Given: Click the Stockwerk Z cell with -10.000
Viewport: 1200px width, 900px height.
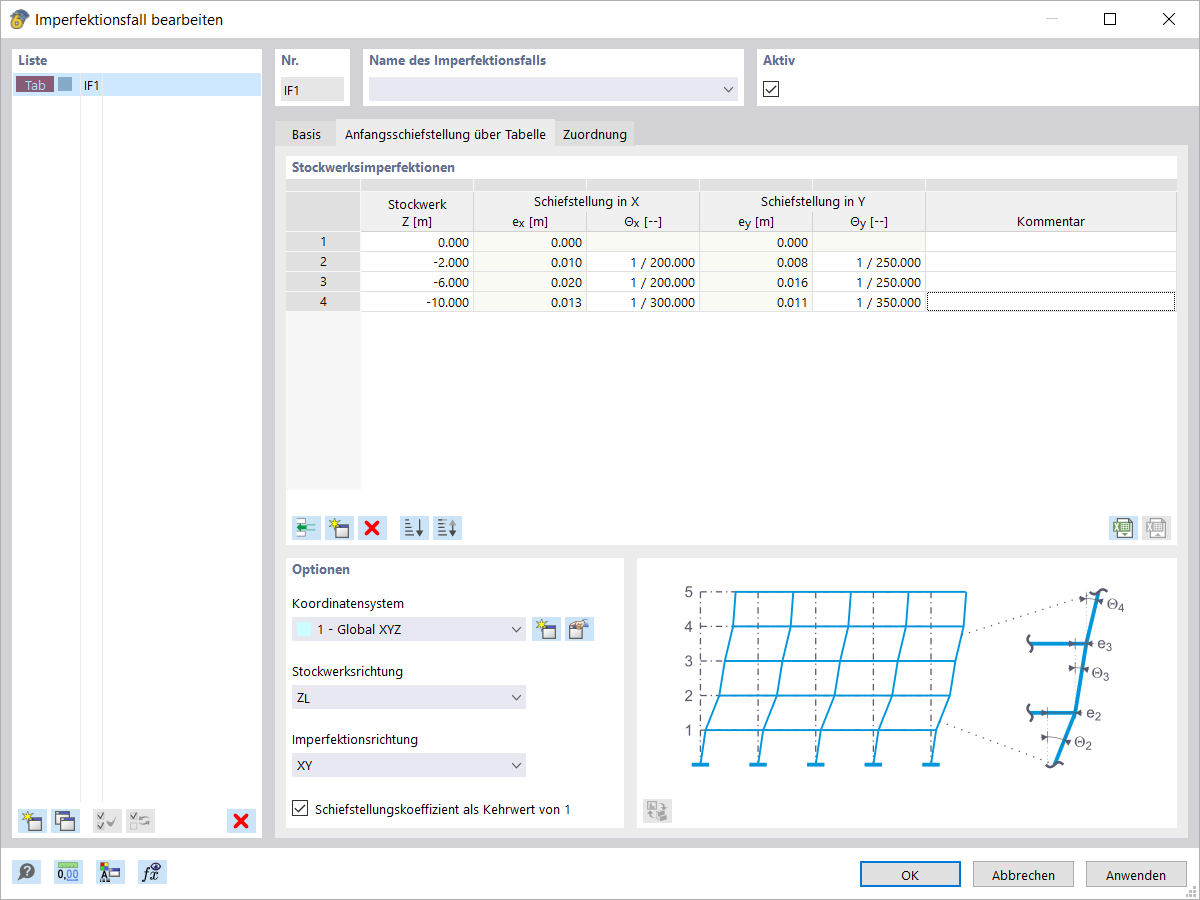Looking at the screenshot, I should (417, 302).
